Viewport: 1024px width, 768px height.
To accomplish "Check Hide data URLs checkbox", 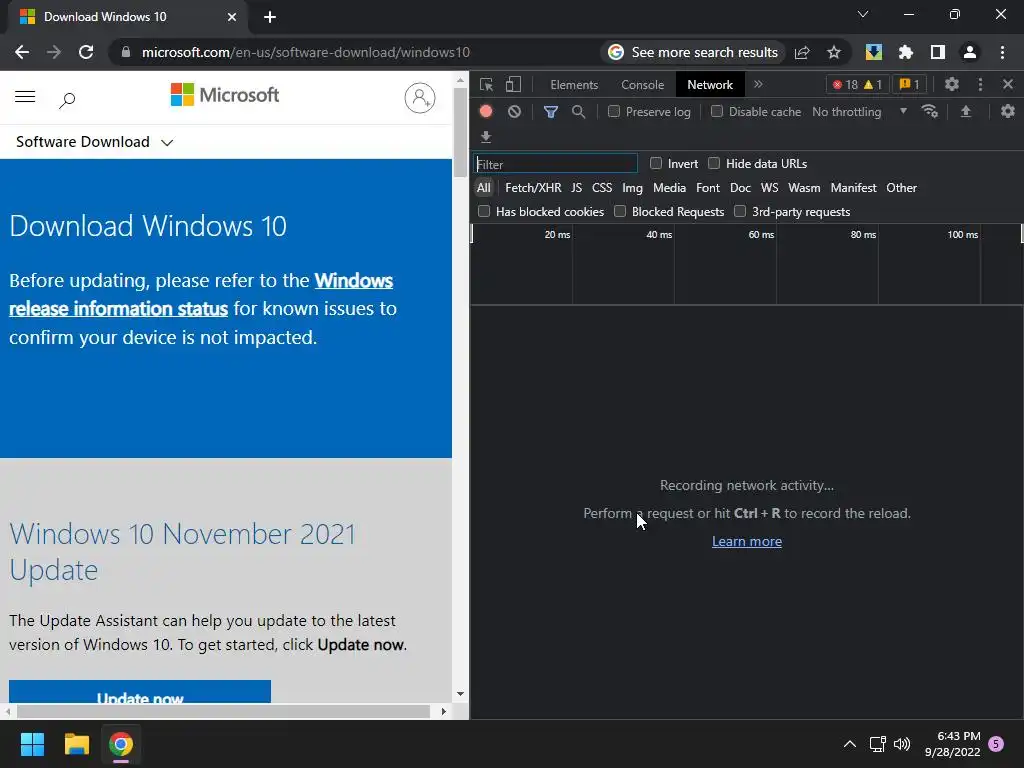I will coord(714,163).
